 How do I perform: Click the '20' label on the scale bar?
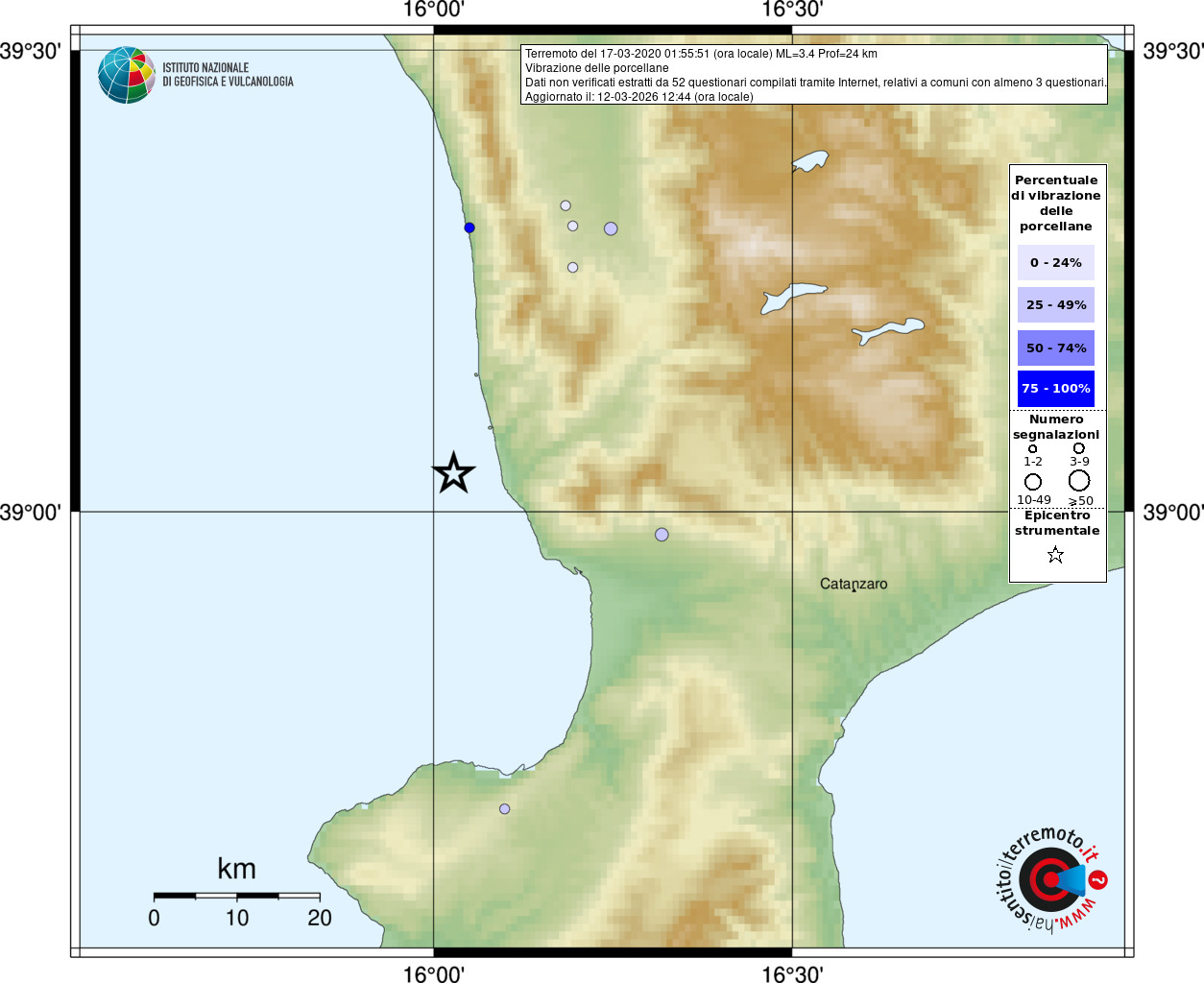tap(320, 918)
